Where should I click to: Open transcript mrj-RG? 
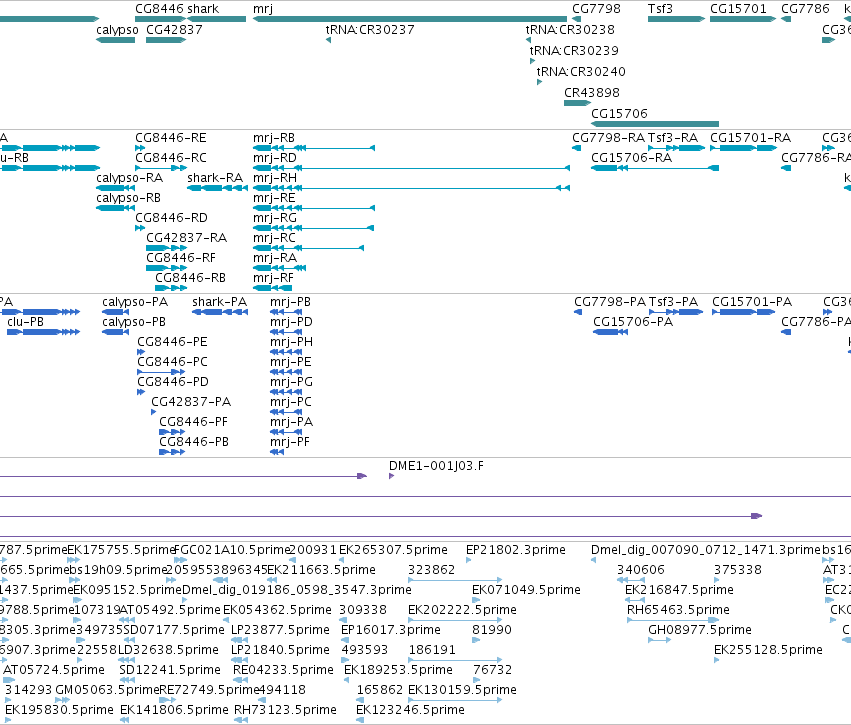(314, 228)
